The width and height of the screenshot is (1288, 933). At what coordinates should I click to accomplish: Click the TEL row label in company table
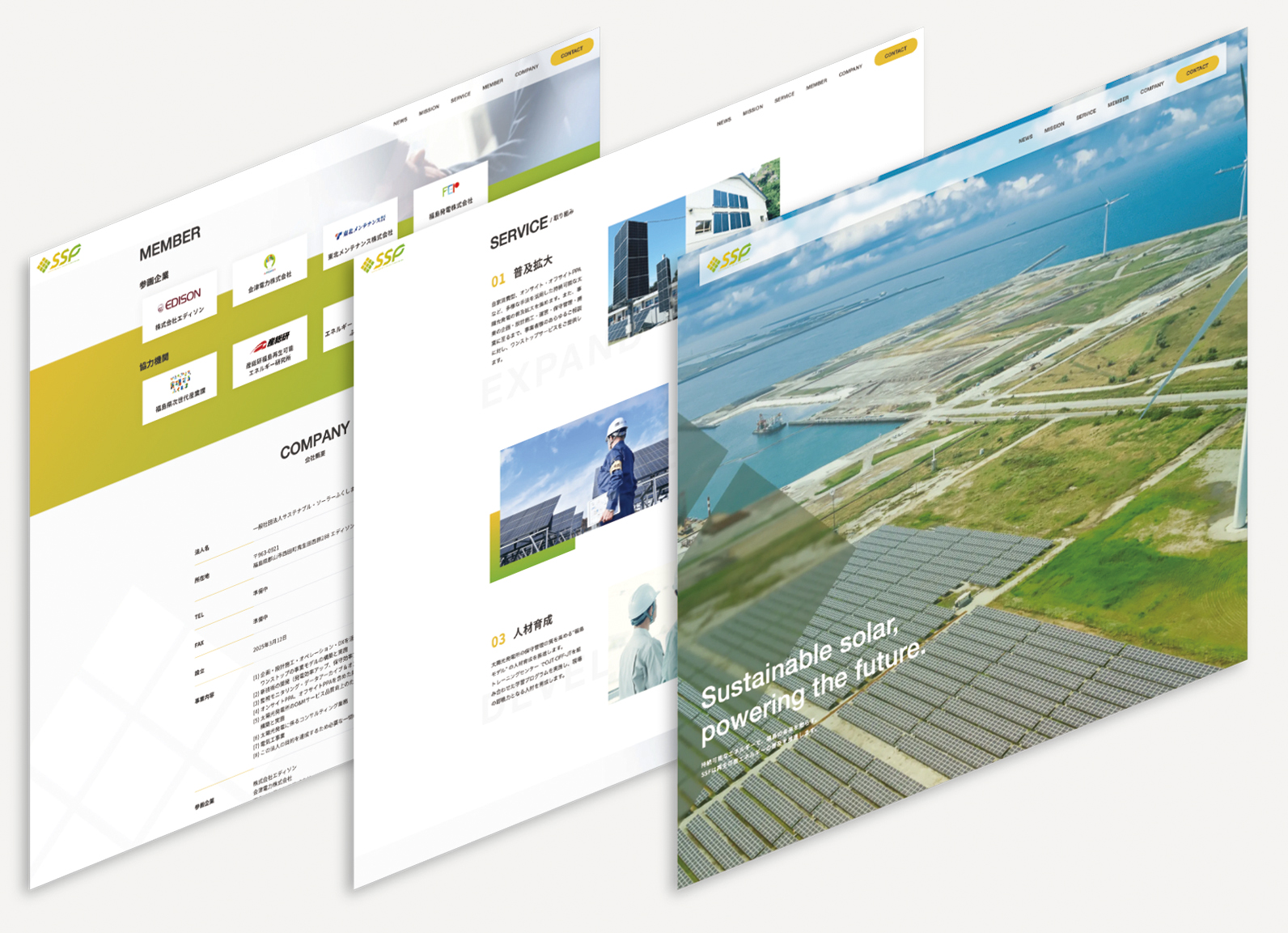click(x=199, y=616)
